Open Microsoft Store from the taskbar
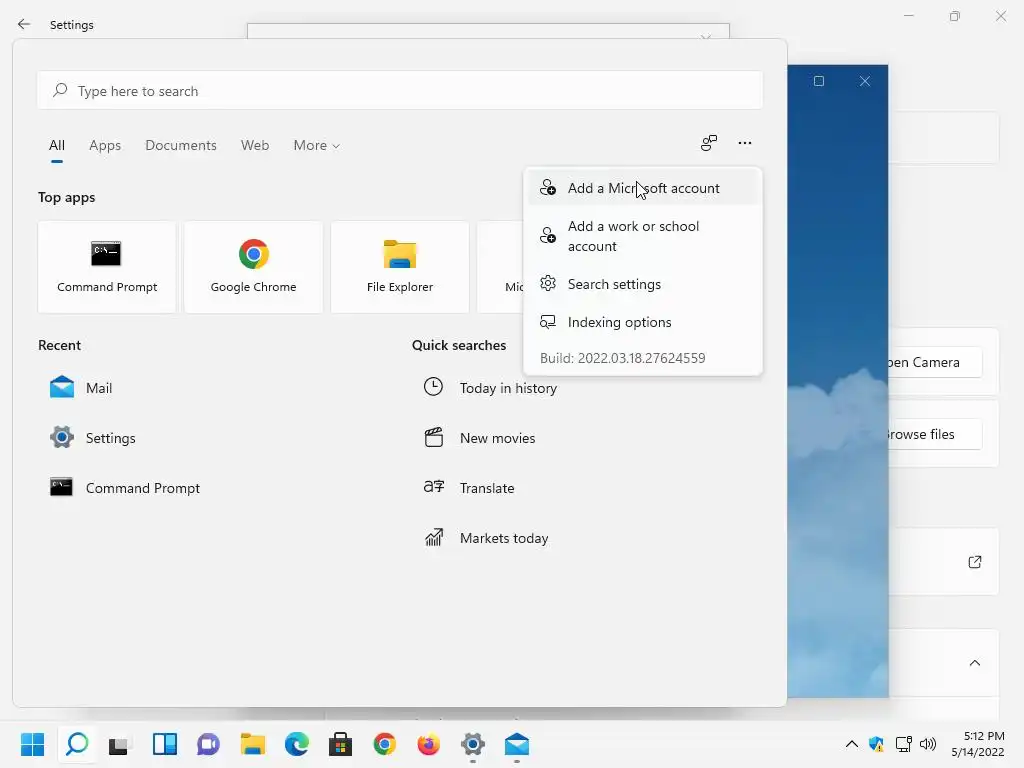 [340, 744]
